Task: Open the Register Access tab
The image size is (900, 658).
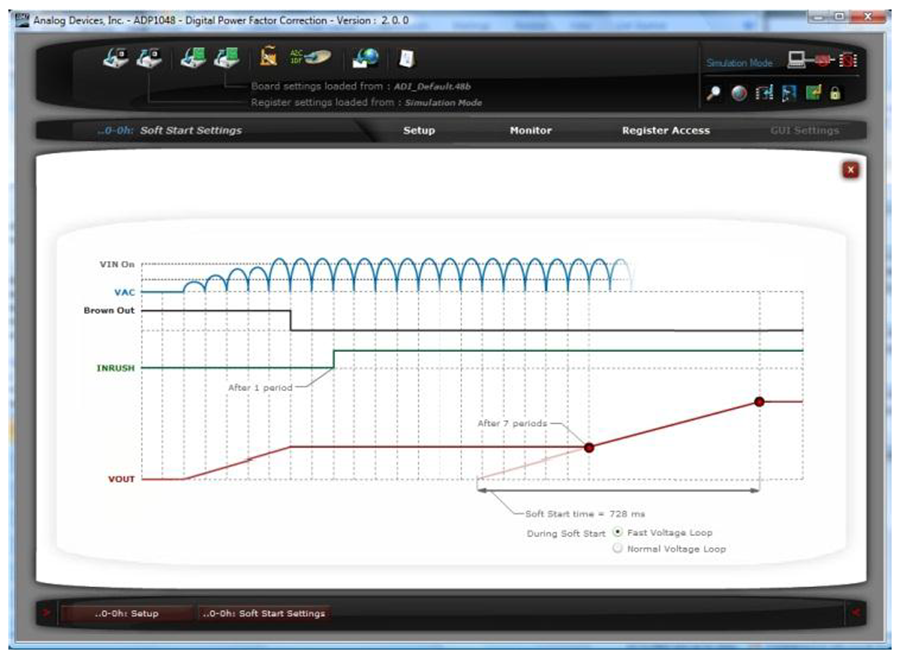Action: 666,130
